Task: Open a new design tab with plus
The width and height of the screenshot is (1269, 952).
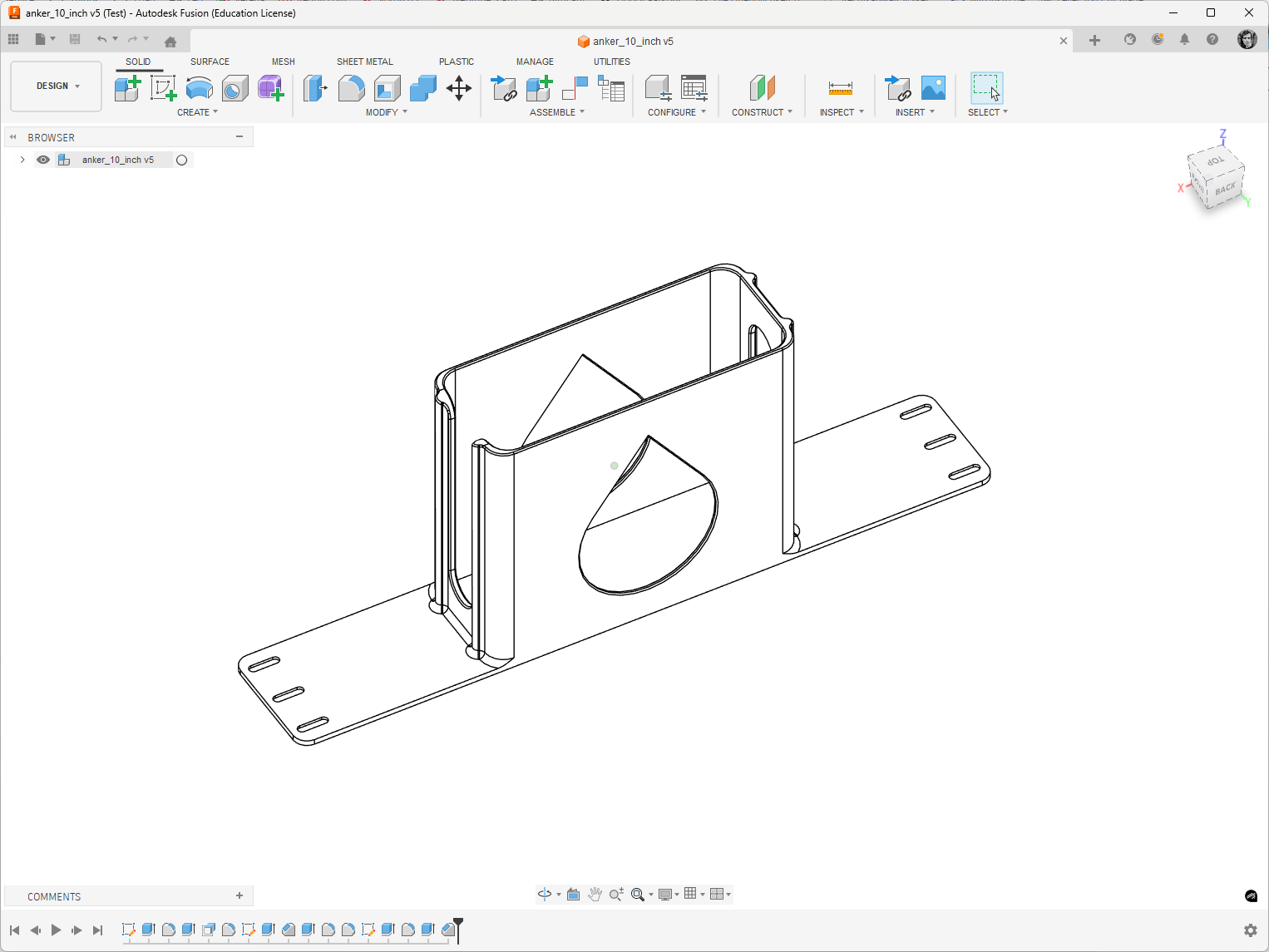Action: [x=1094, y=40]
